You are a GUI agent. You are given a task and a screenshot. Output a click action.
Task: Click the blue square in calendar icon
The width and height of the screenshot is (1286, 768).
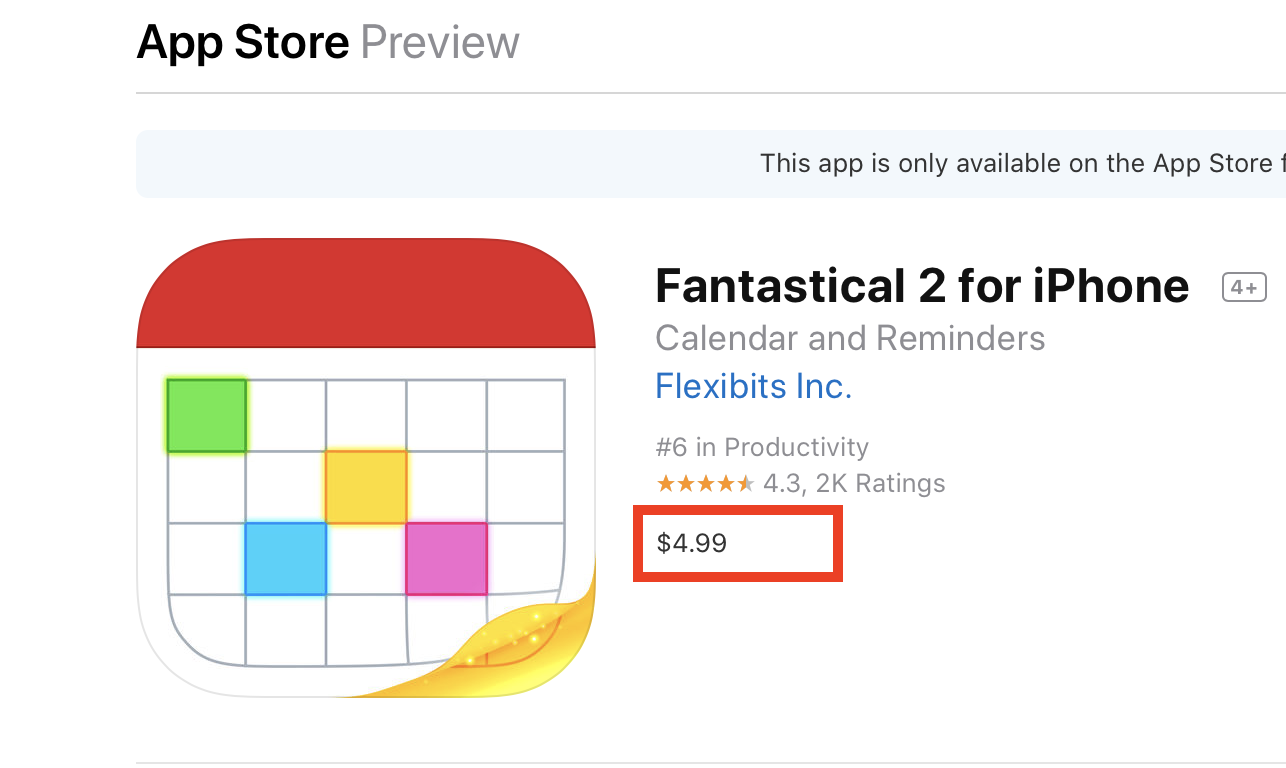tap(286, 558)
